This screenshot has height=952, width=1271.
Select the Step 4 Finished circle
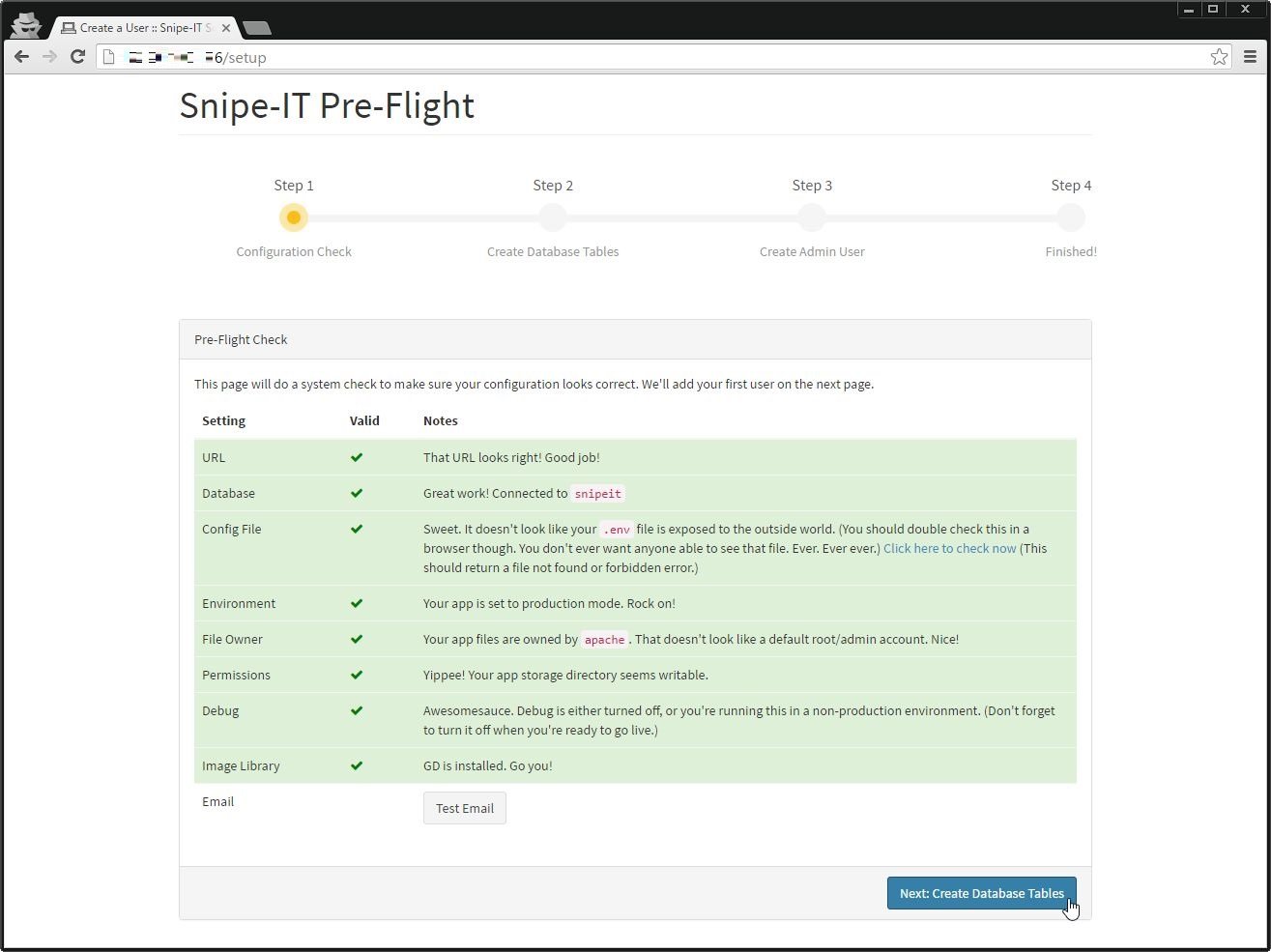point(1071,217)
